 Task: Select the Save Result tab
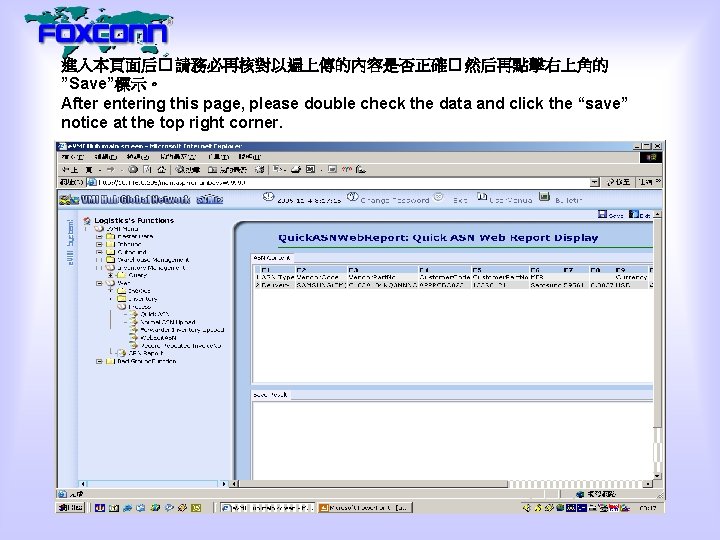pos(270,395)
